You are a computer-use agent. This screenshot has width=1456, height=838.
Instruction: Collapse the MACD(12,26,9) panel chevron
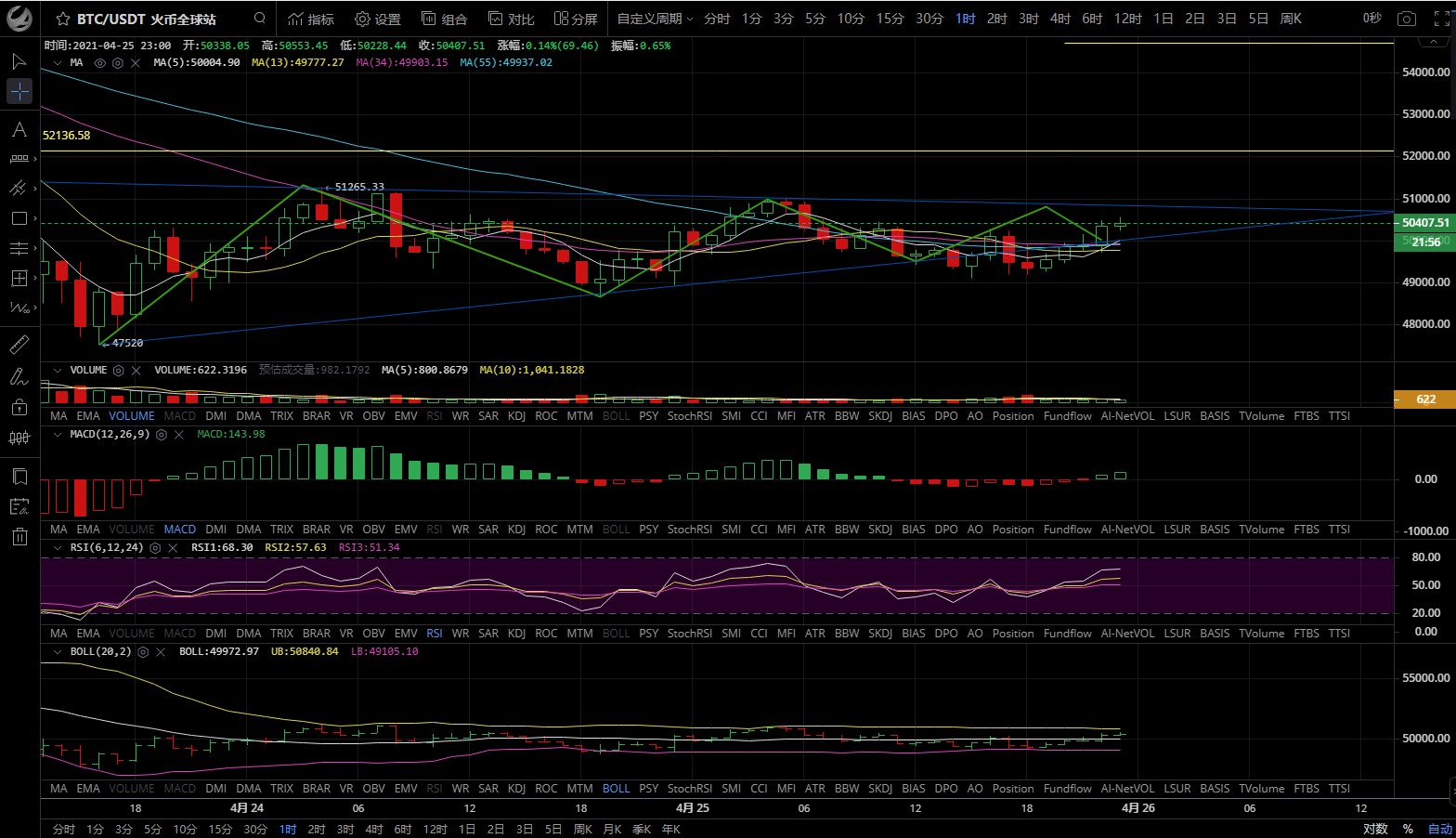pos(58,435)
